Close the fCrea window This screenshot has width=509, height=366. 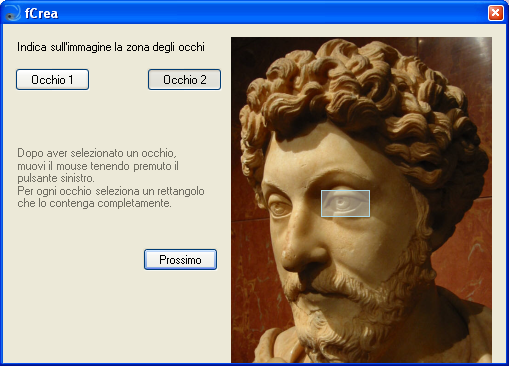(x=496, y=13)
